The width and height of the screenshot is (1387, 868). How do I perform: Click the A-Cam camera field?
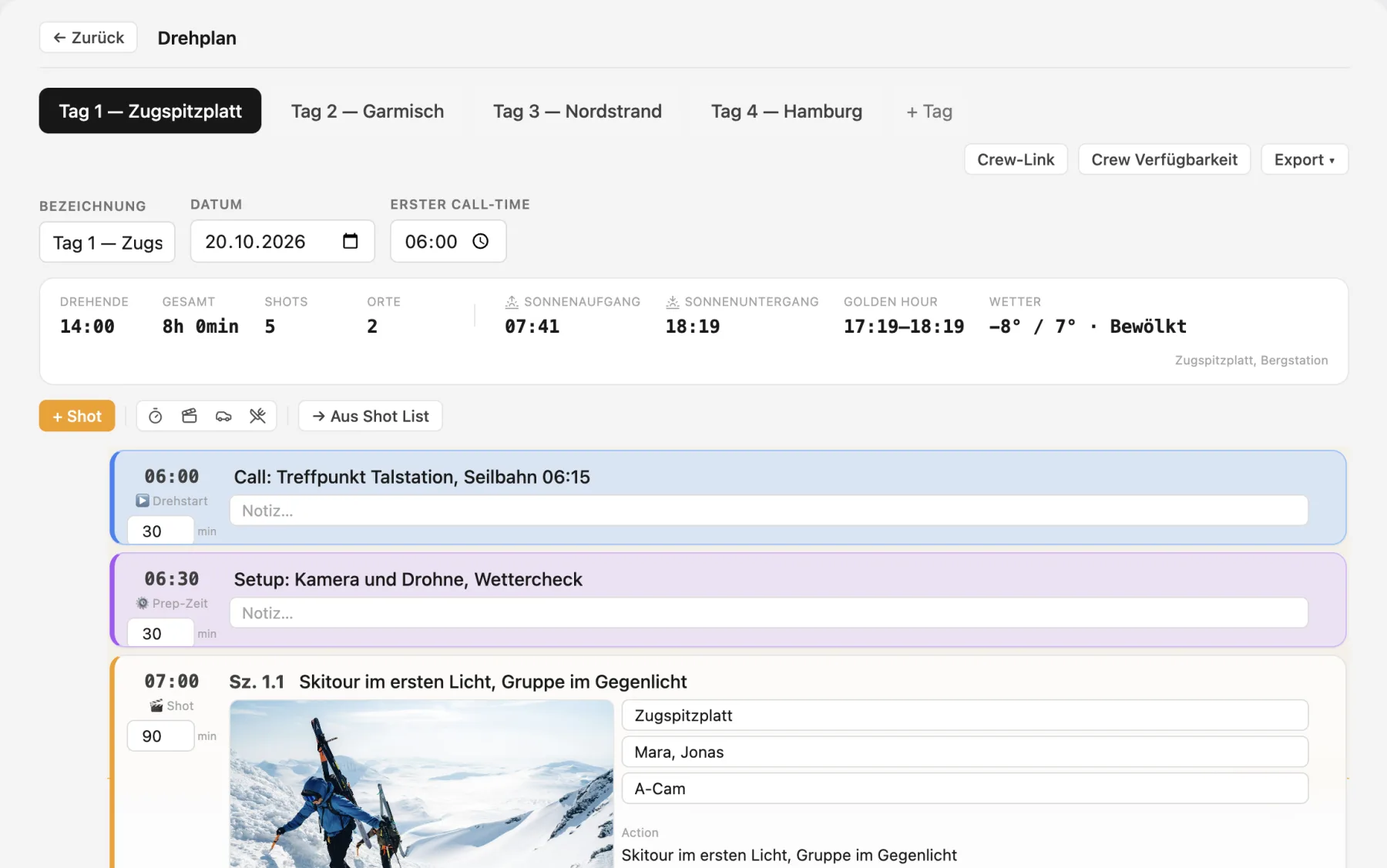coord(965,789)
